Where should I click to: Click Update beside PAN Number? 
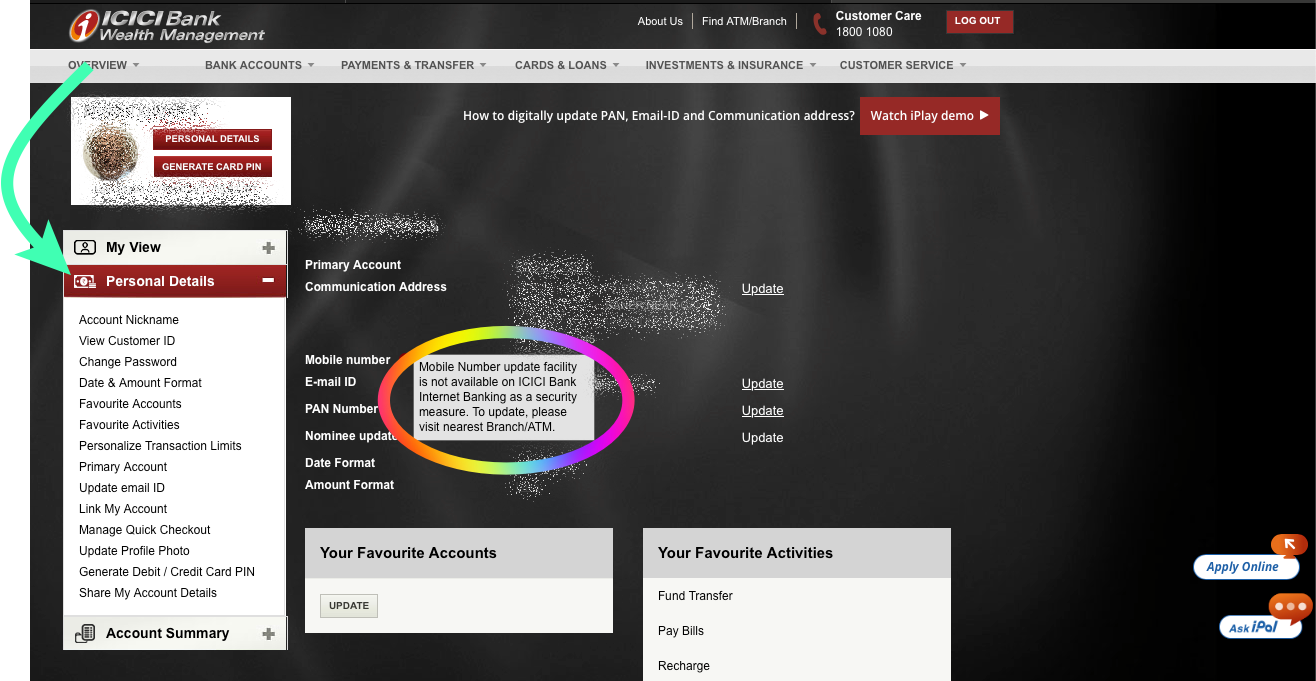762,410
